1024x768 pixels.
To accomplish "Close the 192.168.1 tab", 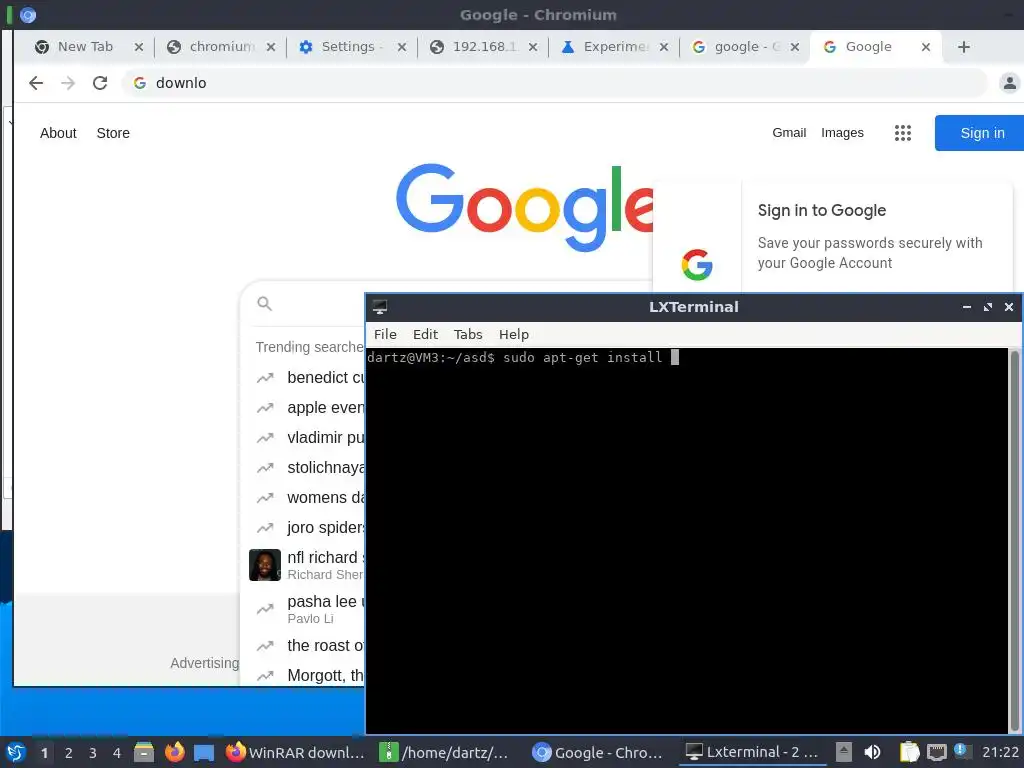I will coord(533,47).
